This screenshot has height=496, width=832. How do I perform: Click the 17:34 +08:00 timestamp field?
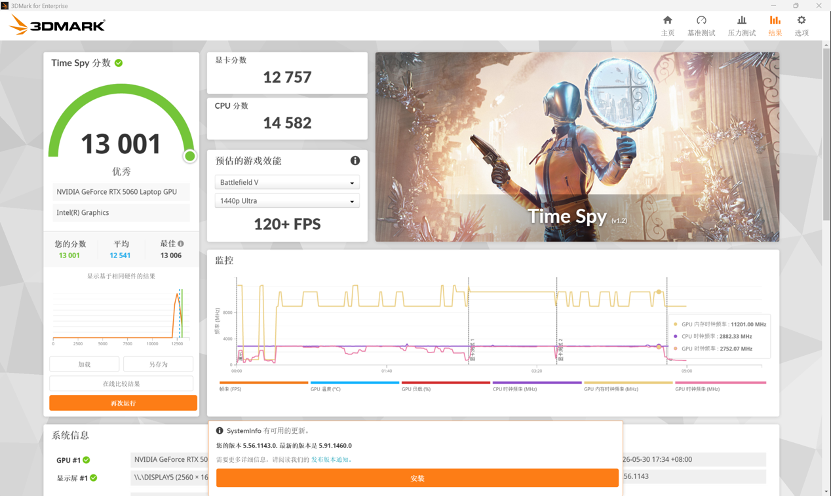[694, 459]
